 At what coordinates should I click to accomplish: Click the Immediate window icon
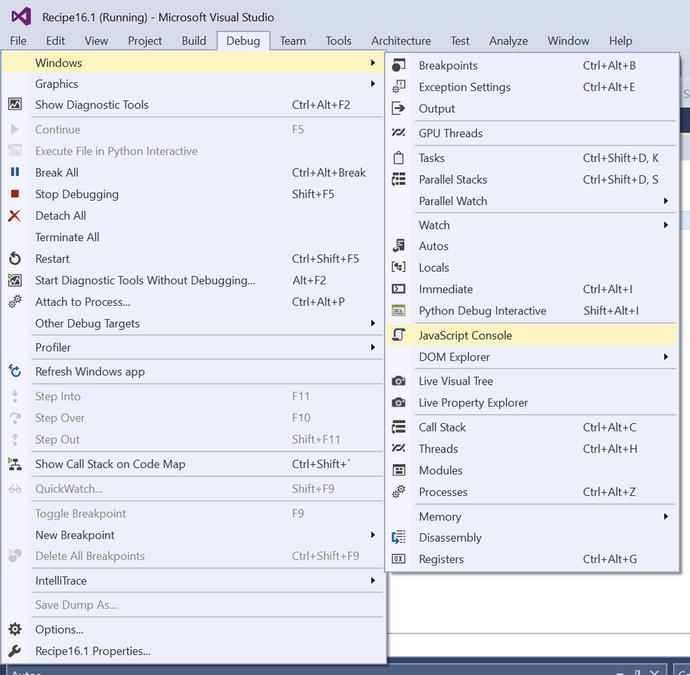[399, 289]
